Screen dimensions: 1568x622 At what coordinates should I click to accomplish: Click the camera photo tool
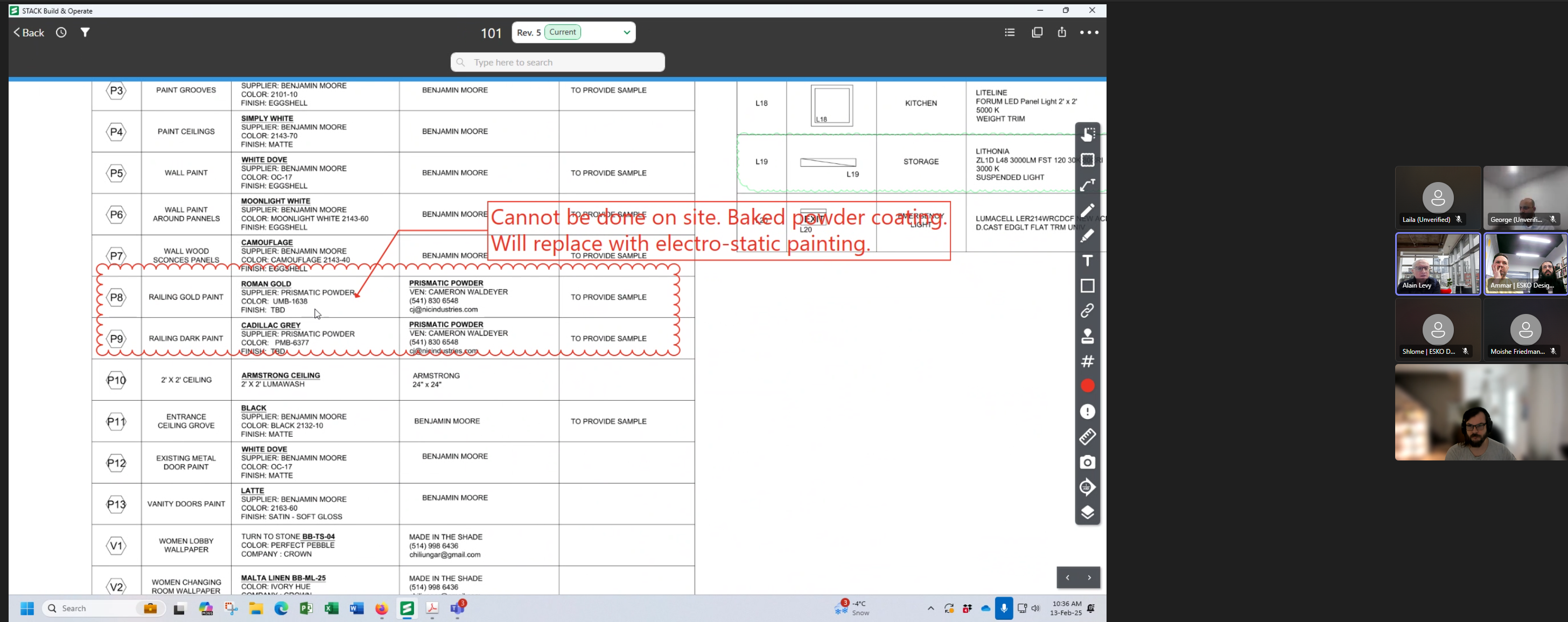1087,463
